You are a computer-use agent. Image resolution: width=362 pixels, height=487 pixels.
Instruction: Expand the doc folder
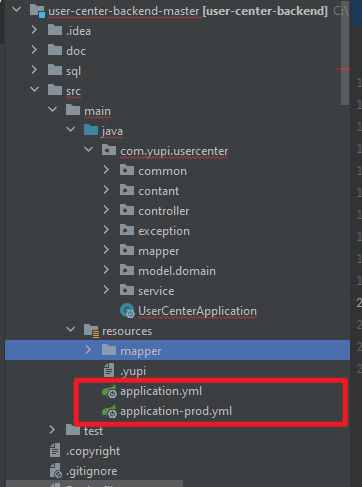pos(34,50)
